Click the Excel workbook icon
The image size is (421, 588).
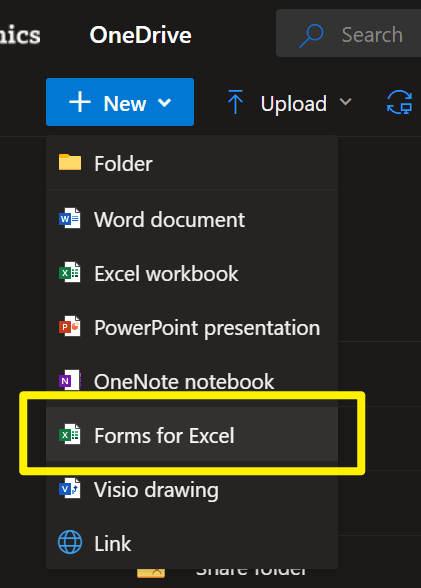(70, 273)
